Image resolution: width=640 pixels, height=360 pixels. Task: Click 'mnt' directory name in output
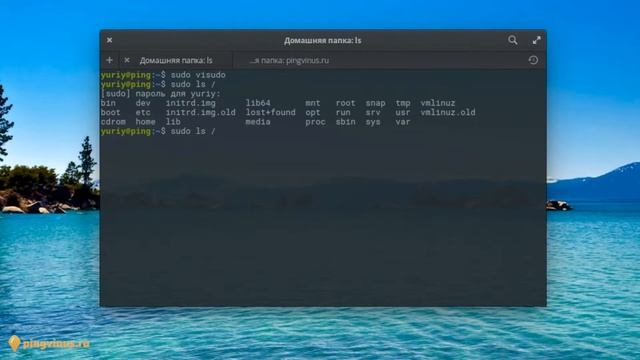click(313, 103)
